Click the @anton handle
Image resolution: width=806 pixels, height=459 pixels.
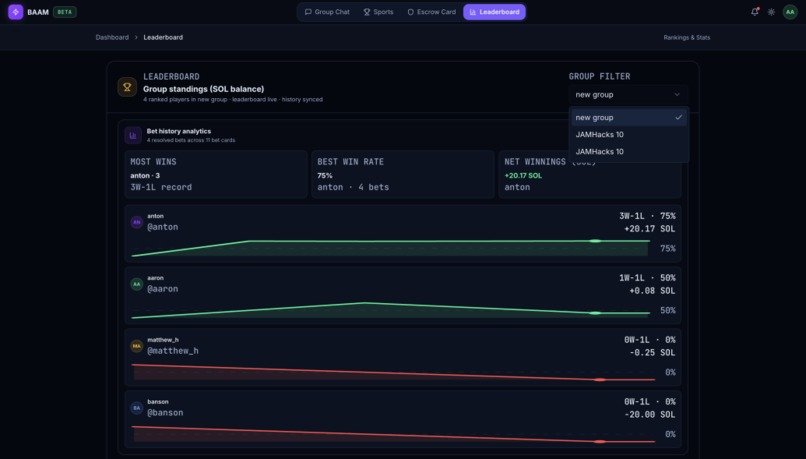tap(162, 227)
